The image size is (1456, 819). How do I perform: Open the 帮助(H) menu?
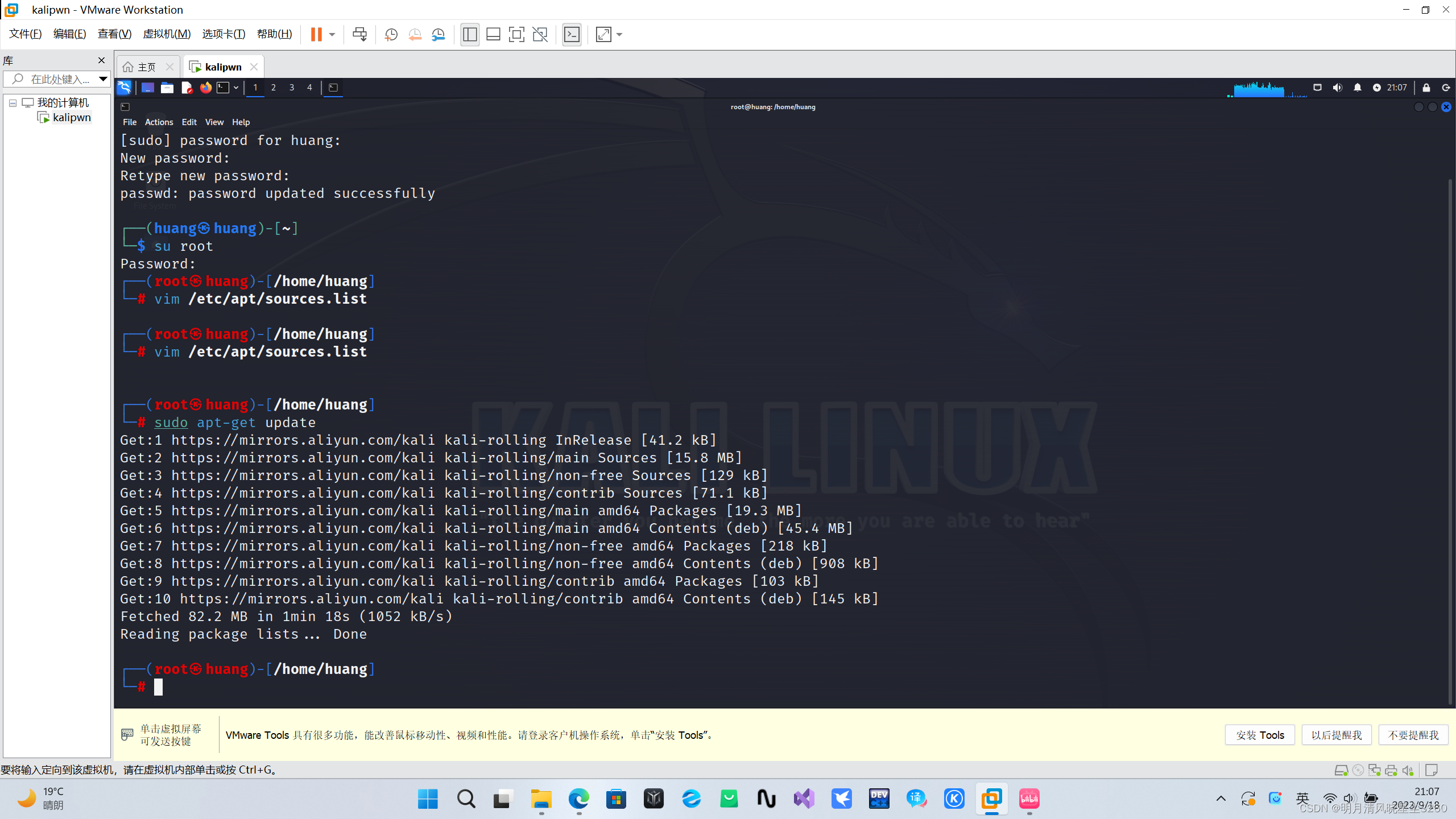click(274, 34)
